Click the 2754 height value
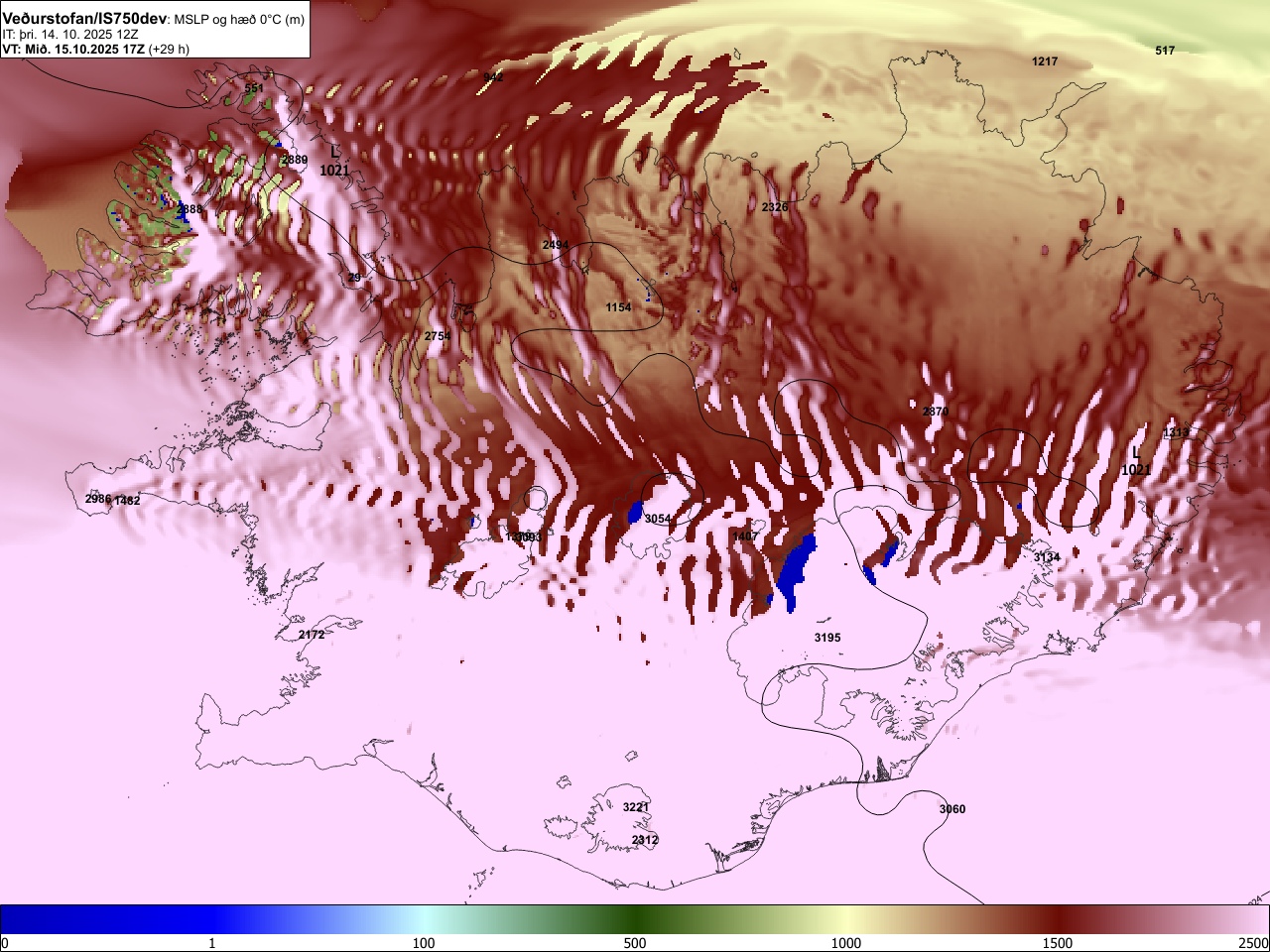Viewport: 1270px width, 952px height. point(438,336)
